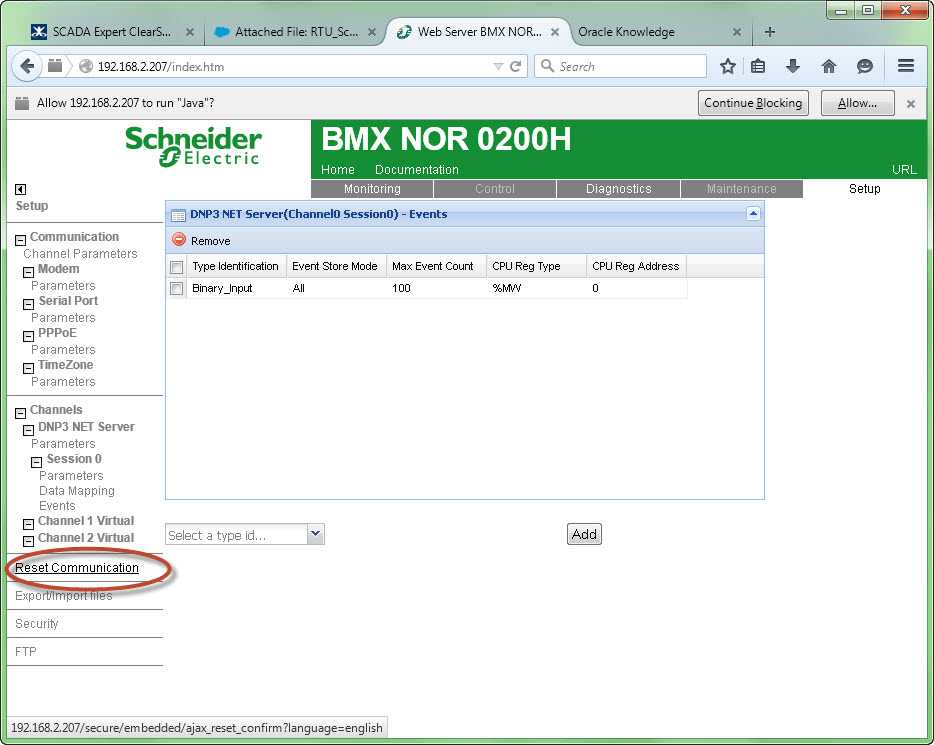
Task: Check the Binary_Input row checkbox
Action: tap(176, 289)
